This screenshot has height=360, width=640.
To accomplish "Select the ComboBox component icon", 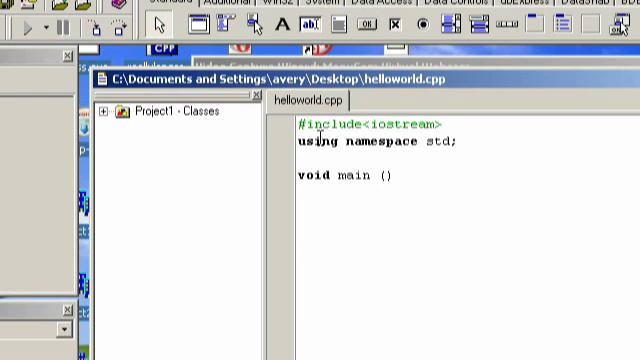I will [x=479, y=24].
